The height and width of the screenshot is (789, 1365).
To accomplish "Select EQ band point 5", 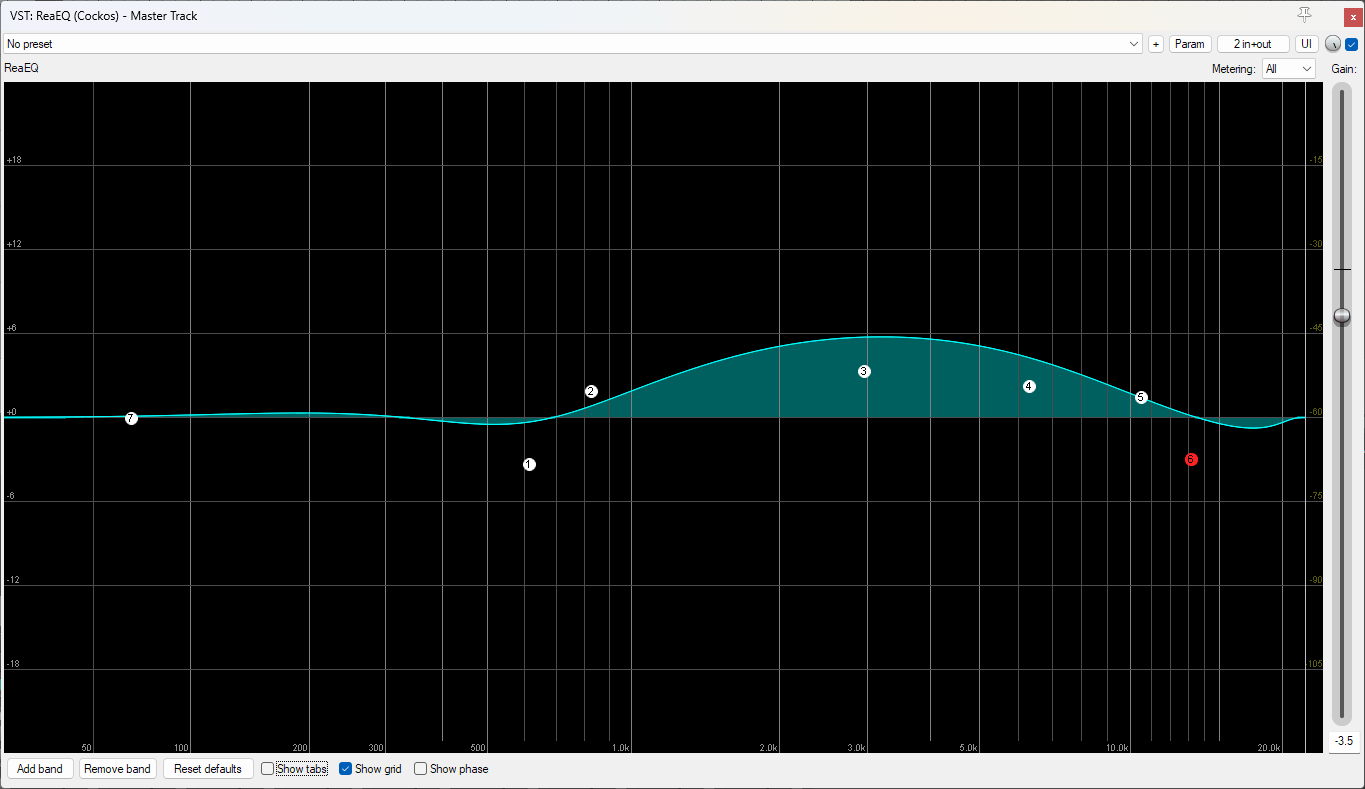I will tap(1141, 397).
